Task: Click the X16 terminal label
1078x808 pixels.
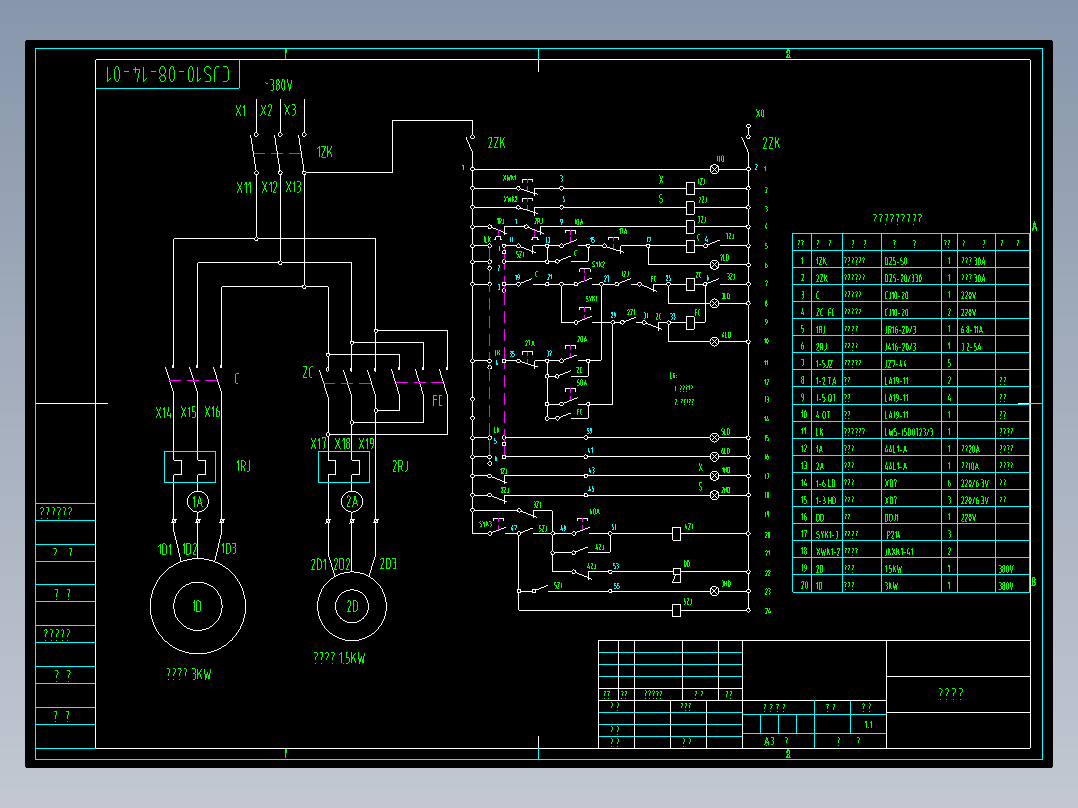Action: click(x=212, y=412)
